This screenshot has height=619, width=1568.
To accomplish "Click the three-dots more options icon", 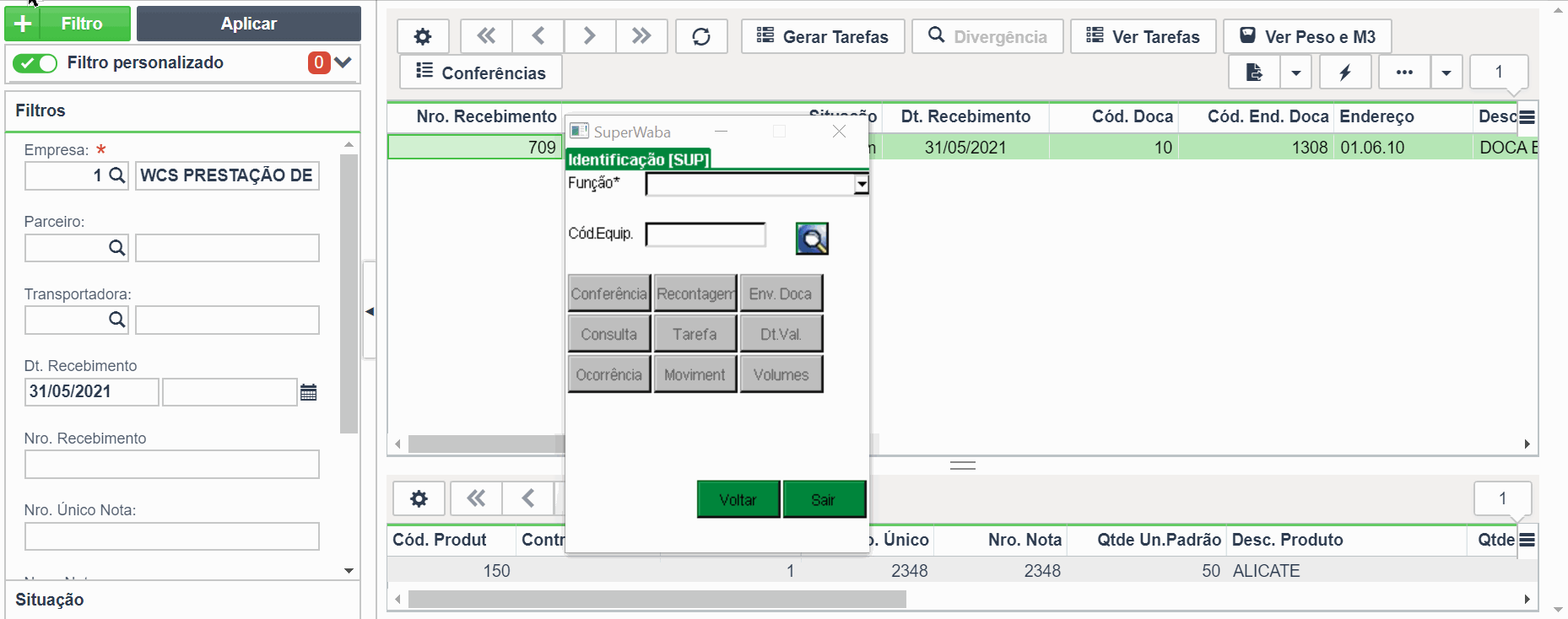I will tap(1404, 73).
